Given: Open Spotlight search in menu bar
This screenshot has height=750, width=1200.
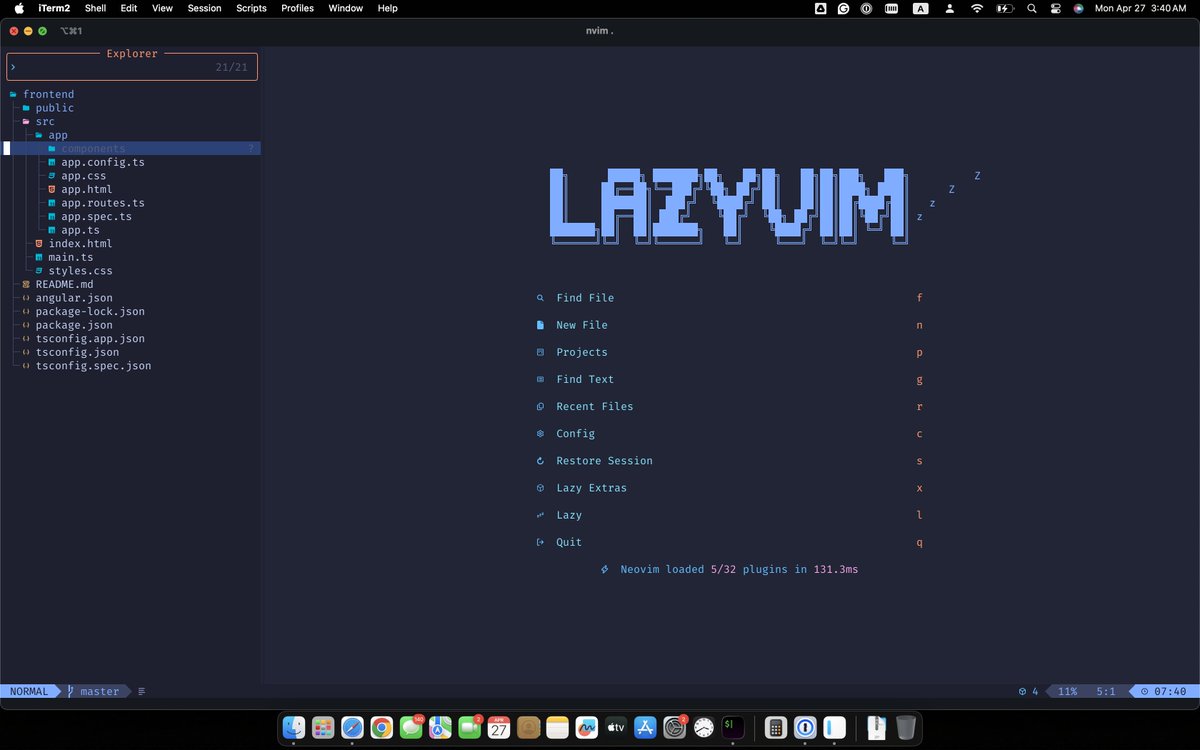Looking at the screenshot, I should tap(1032, 8).
